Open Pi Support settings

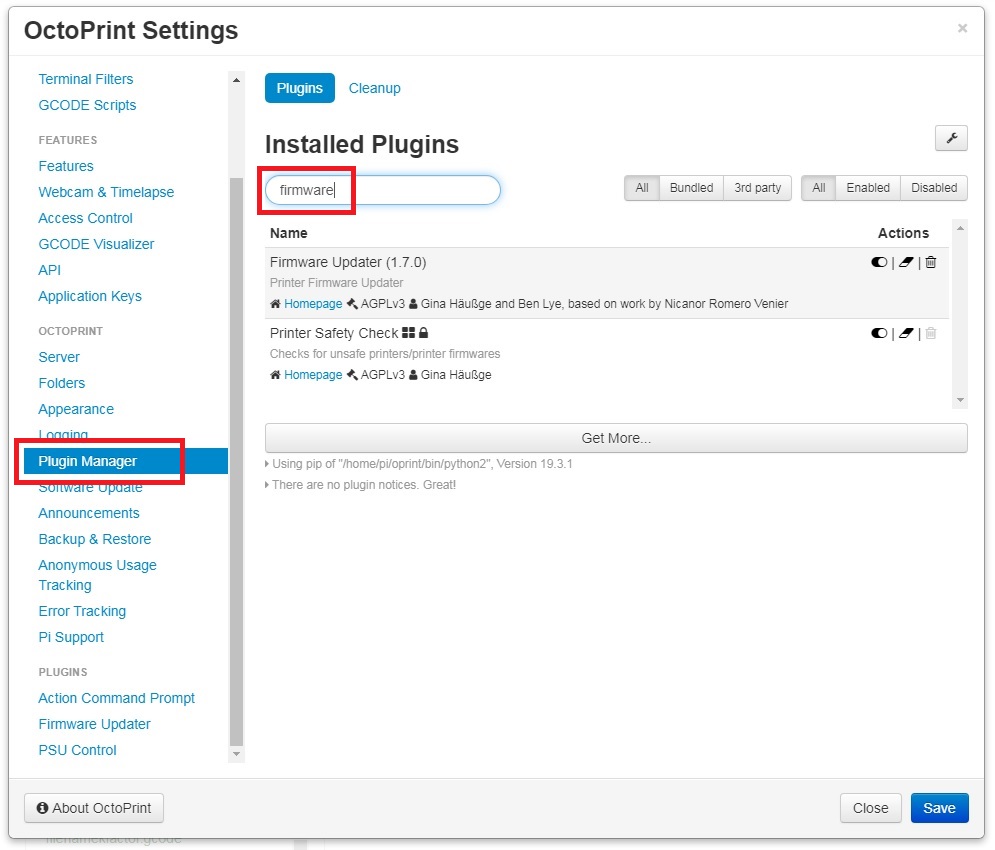71,637
